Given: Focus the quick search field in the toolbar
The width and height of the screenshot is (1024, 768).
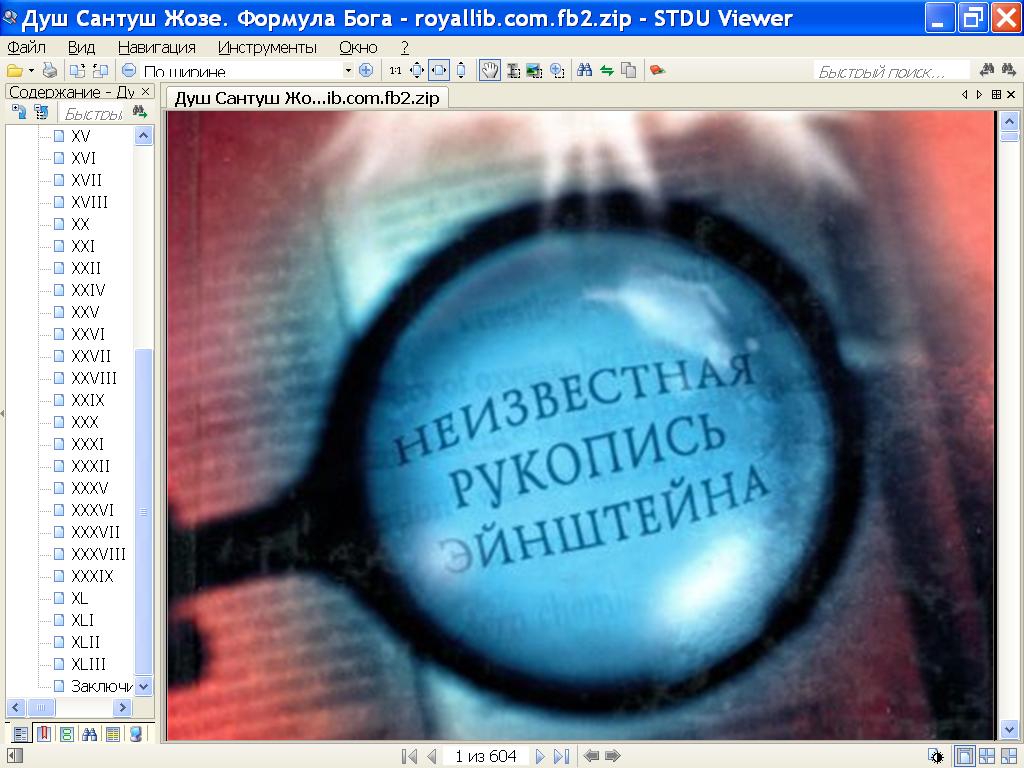Looking at the screenshot, I should coord(891,71).
